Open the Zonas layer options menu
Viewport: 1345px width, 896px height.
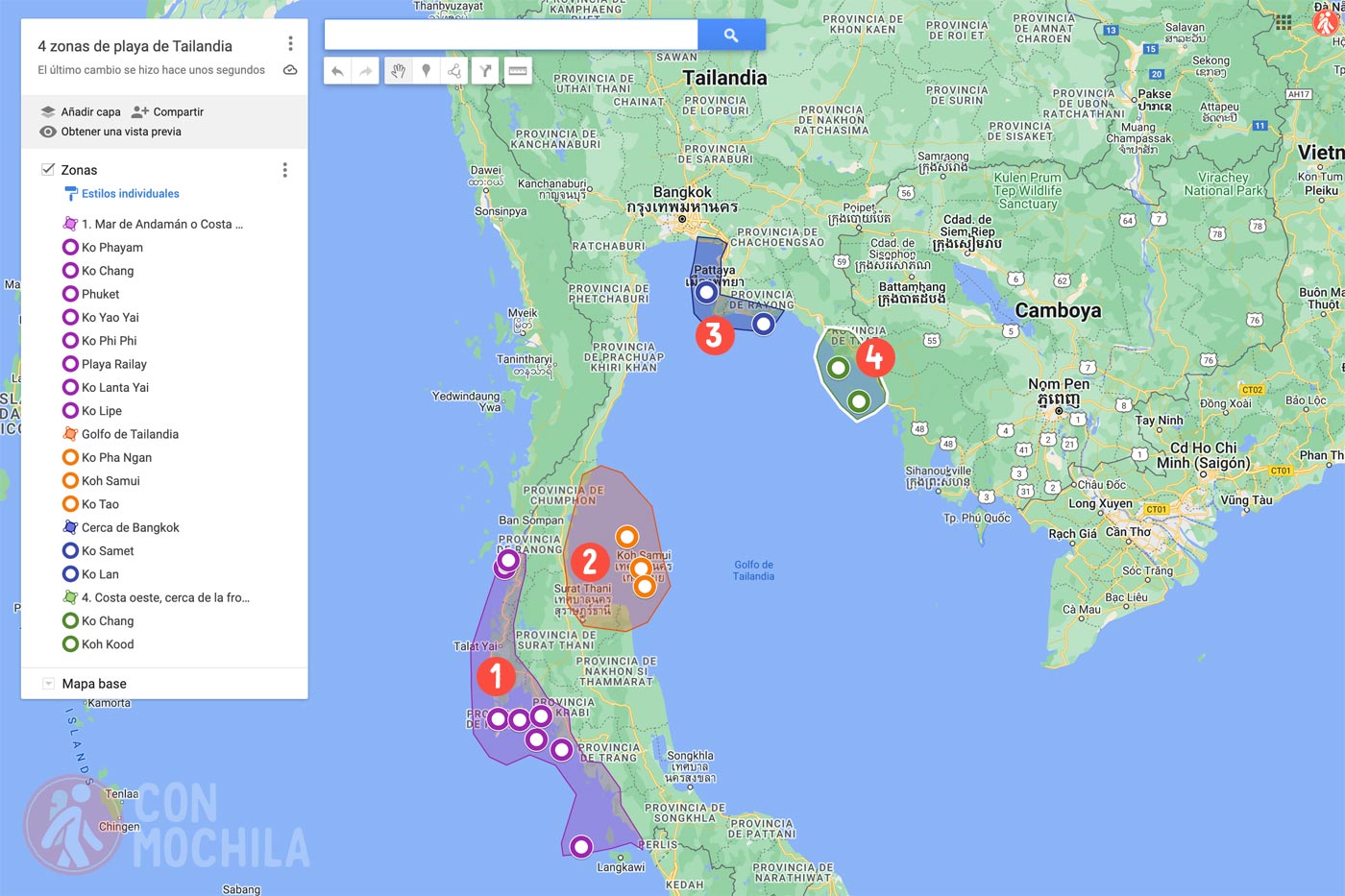click(x=284, y=170)
